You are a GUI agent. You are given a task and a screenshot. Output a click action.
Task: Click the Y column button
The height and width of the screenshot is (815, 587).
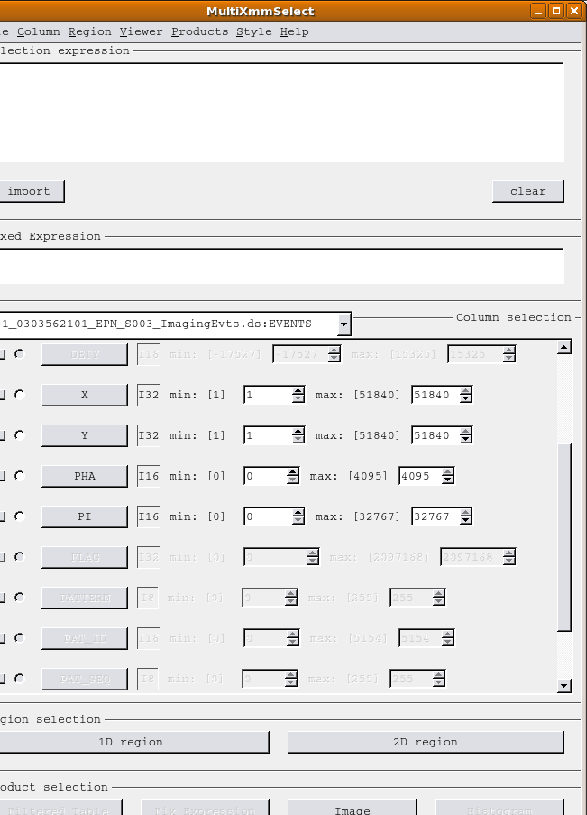pos(84,435)
